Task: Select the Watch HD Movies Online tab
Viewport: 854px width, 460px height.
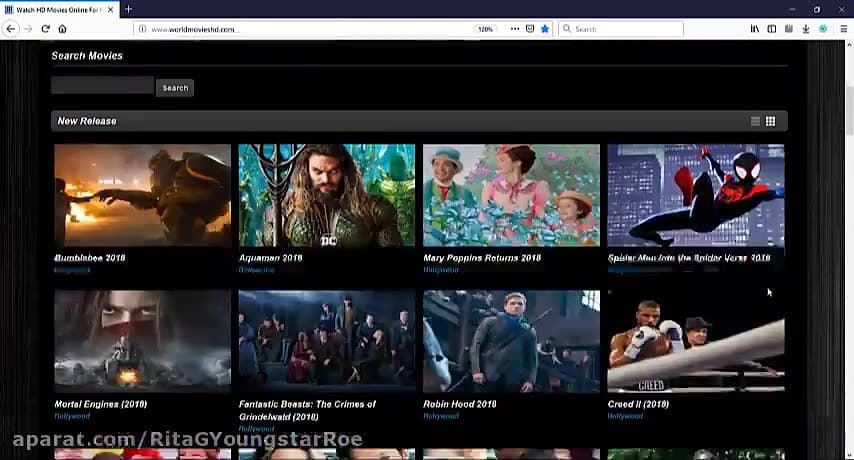Action: pos(58,9)
